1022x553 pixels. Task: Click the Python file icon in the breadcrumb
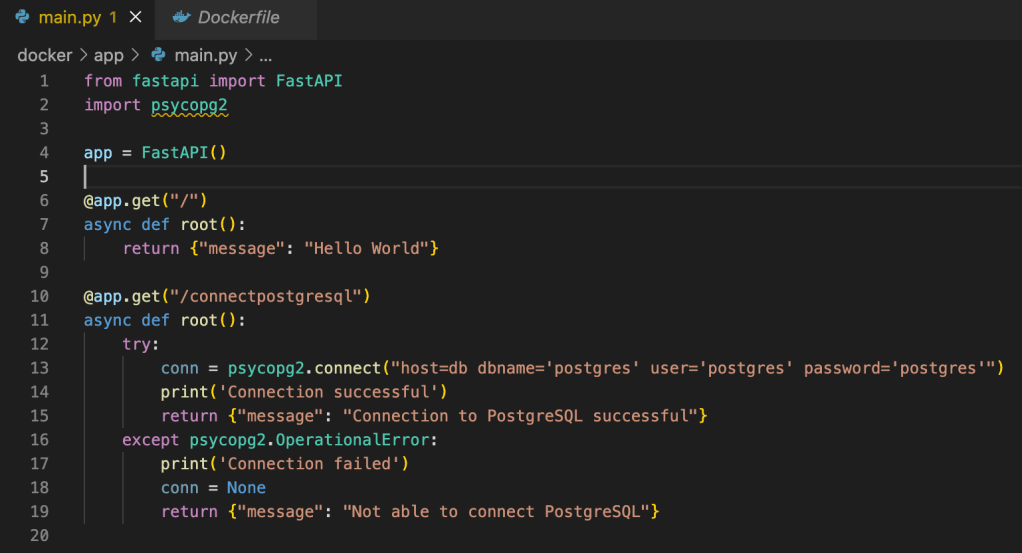pos(159,56)
